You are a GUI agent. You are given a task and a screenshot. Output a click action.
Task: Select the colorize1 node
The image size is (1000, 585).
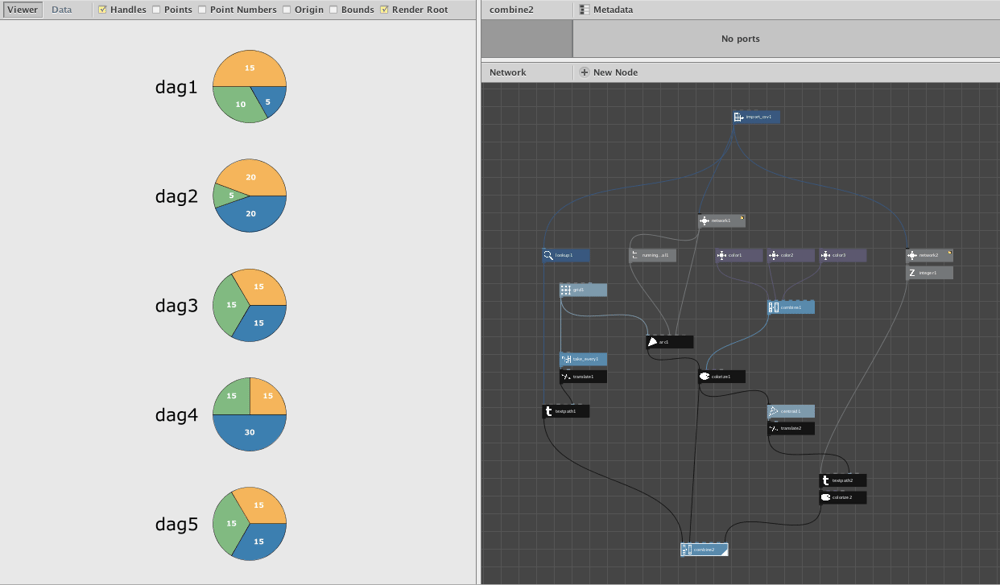[721, 376]
